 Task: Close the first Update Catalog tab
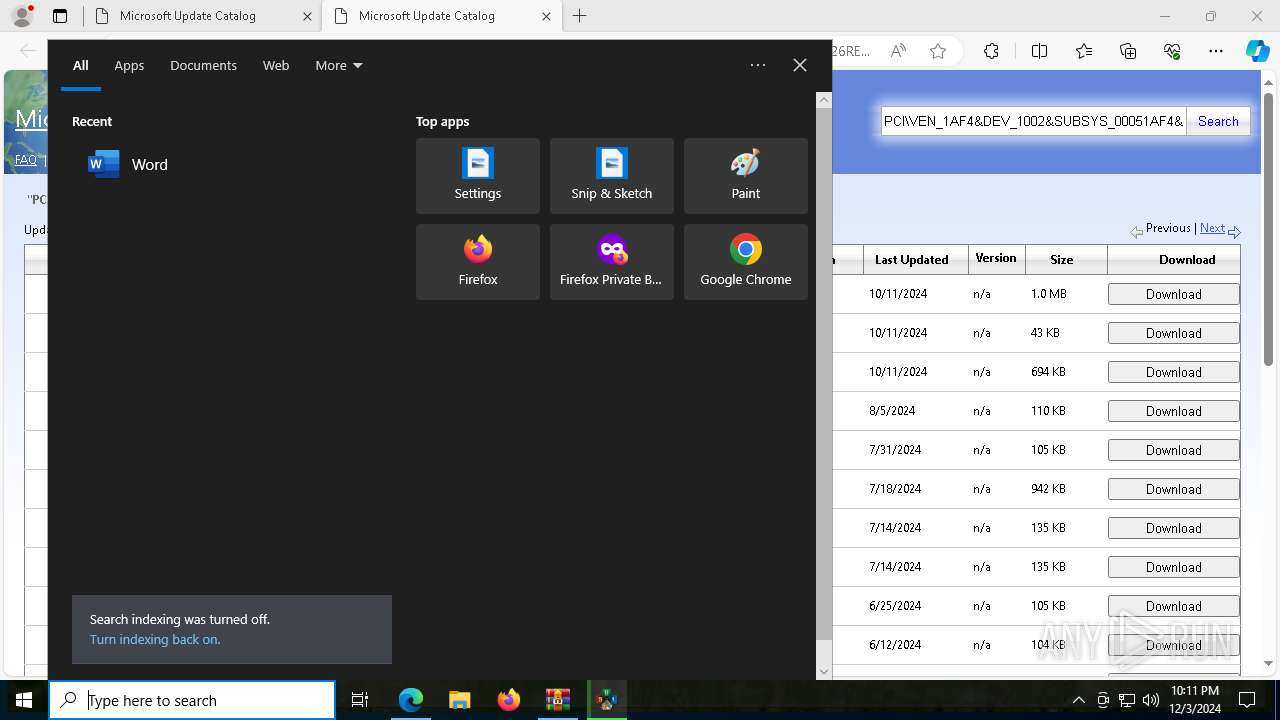[307, 16]
